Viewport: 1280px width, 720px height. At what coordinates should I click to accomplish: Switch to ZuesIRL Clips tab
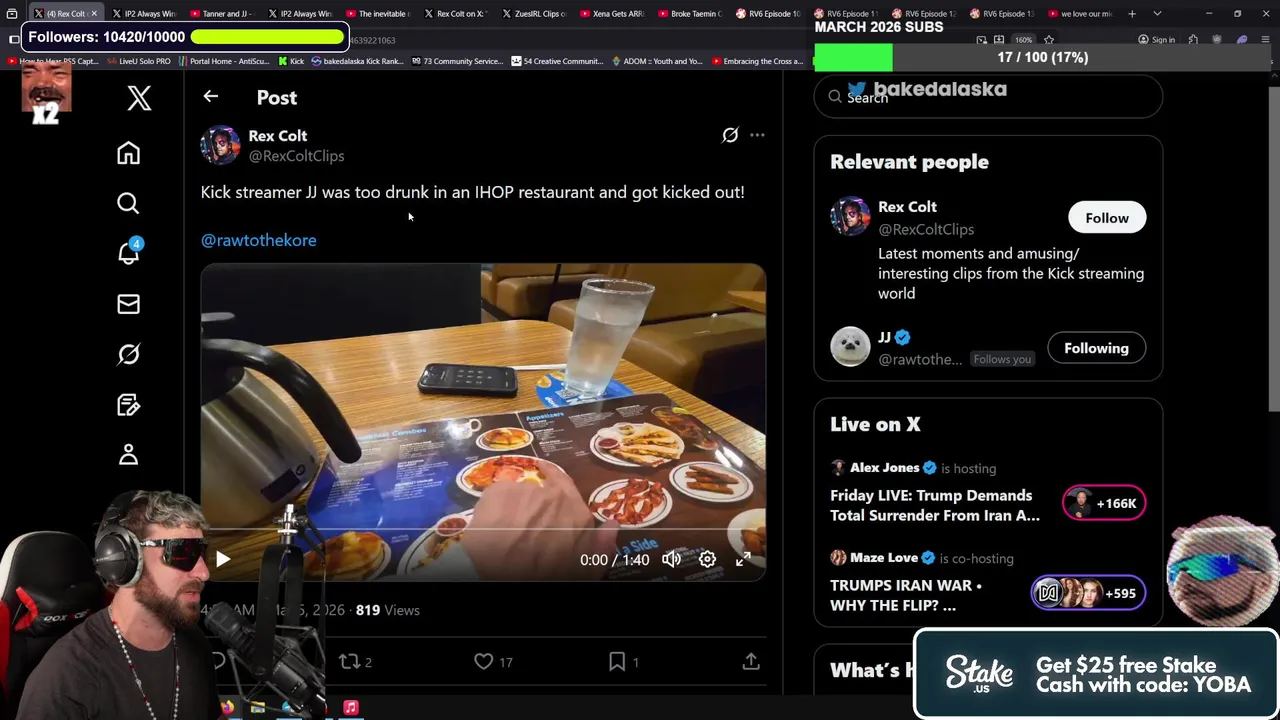pyautogui.click(x=537, y=14)
